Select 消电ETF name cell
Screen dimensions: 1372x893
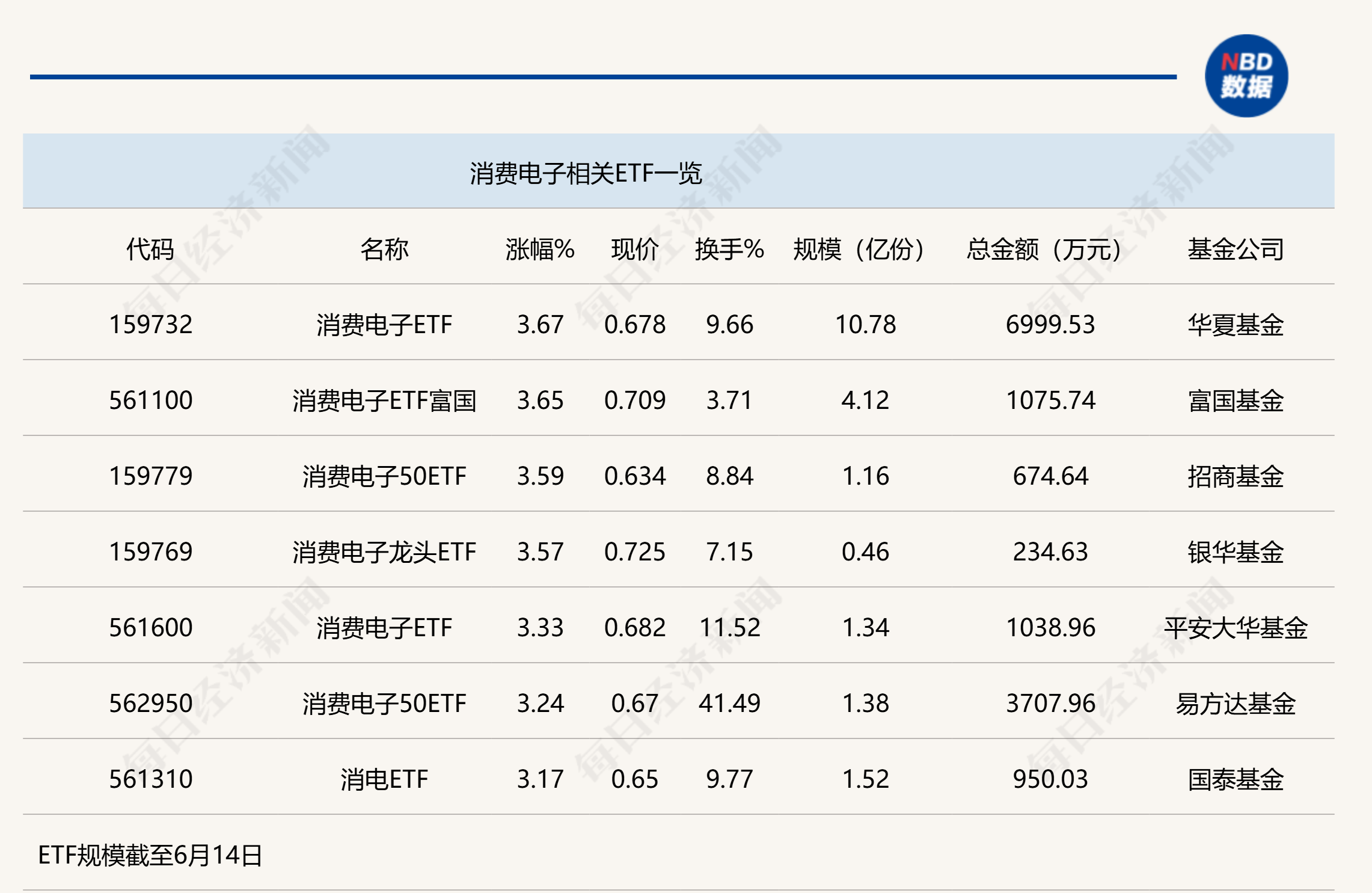[x=384, y=779]
